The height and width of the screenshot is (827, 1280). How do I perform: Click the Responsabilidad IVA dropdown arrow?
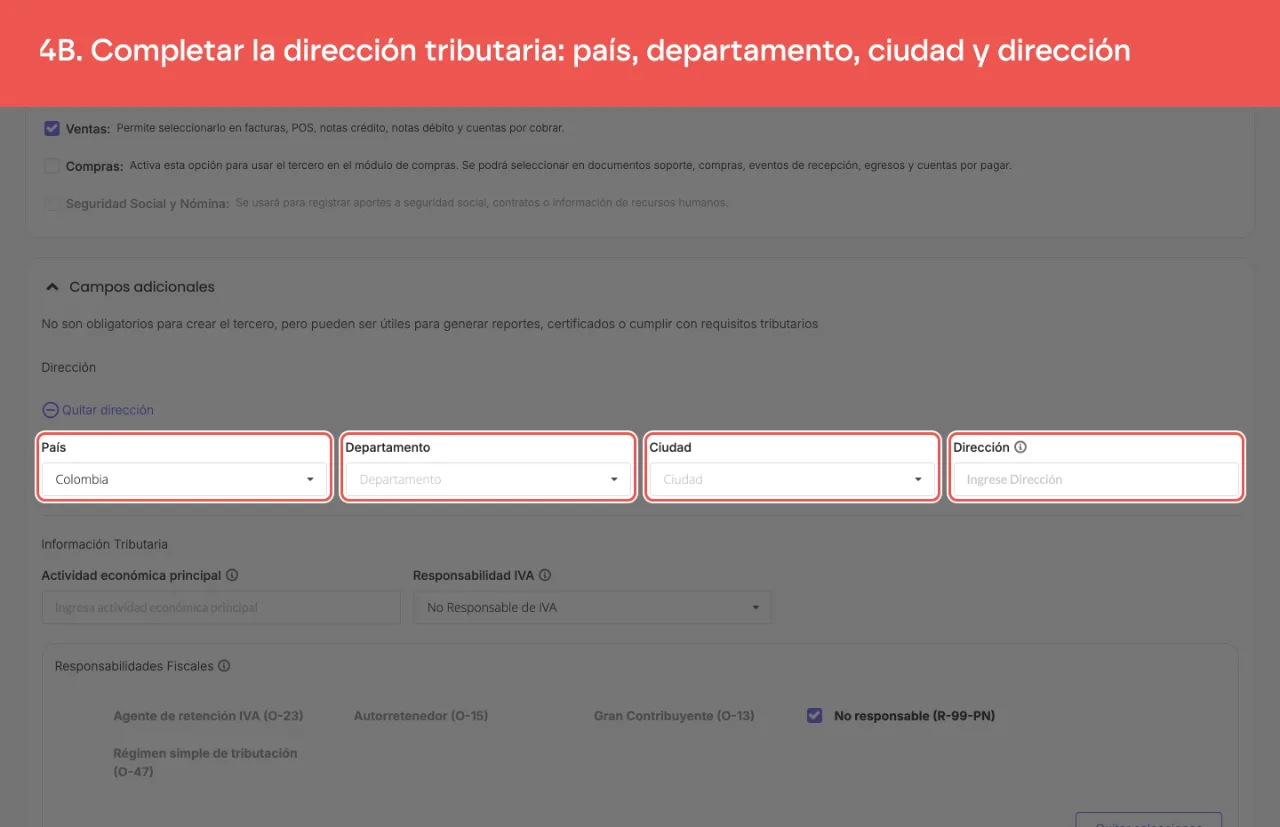click(x=756, y=608)
